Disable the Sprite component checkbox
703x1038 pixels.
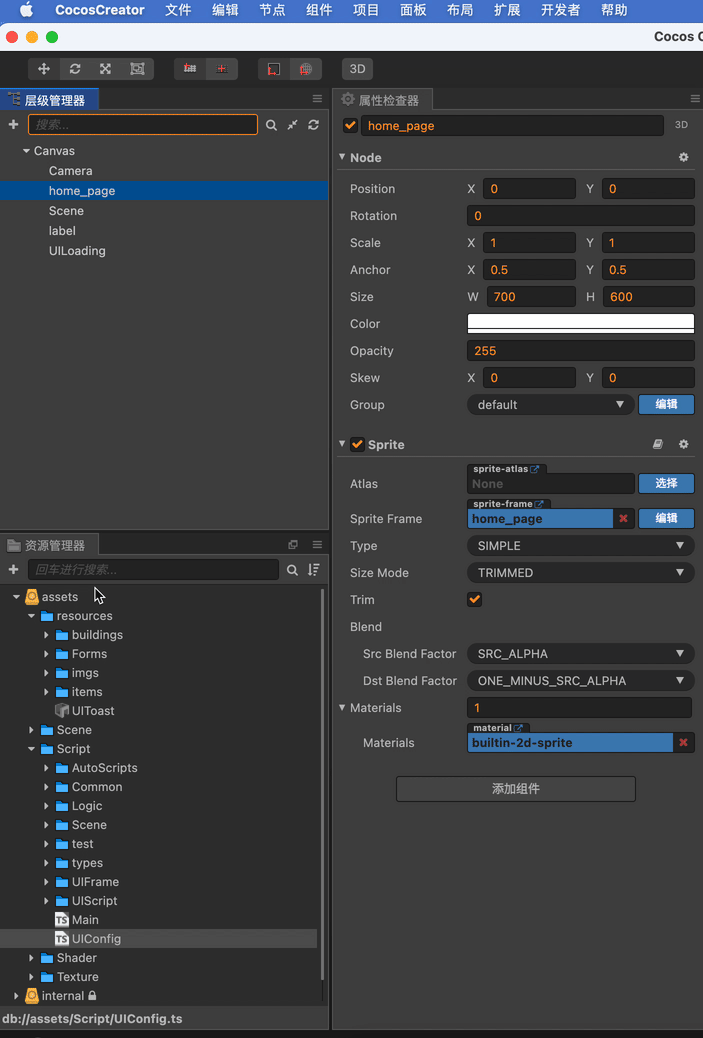pos(357,444)
